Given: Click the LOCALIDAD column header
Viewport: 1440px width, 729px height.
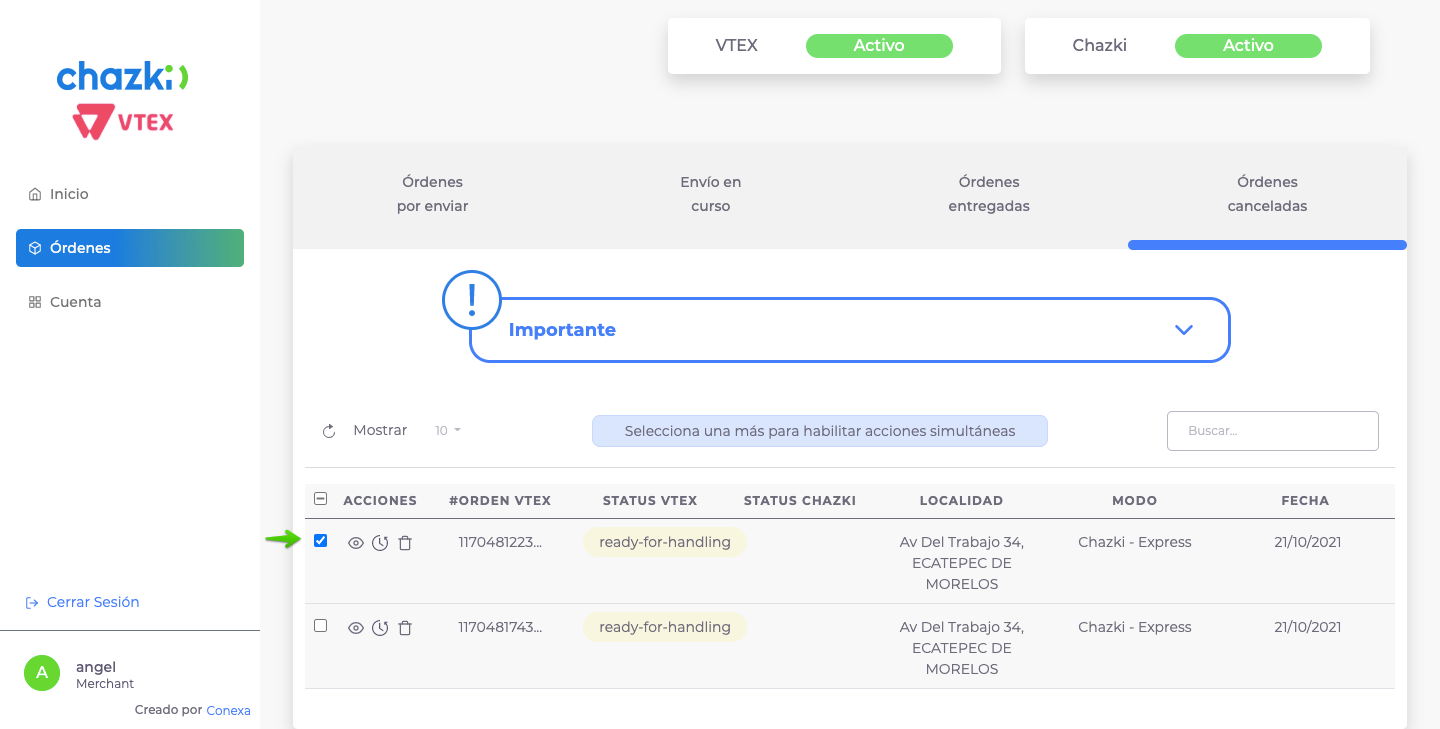Looking at the screenshot, I should click(x=961, y=501).
